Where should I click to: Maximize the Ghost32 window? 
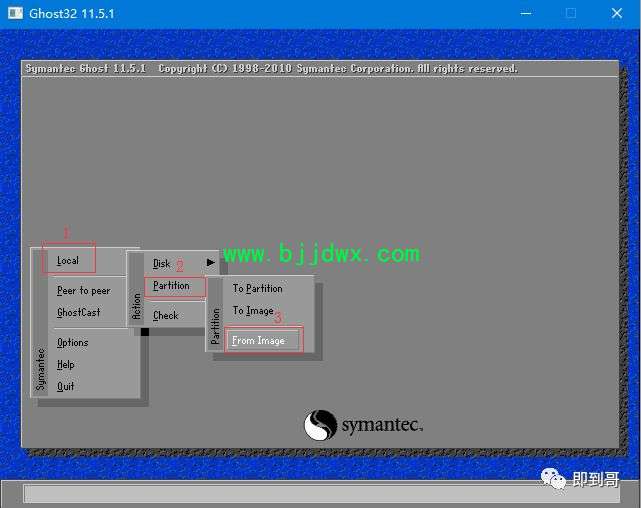(571, 13)
